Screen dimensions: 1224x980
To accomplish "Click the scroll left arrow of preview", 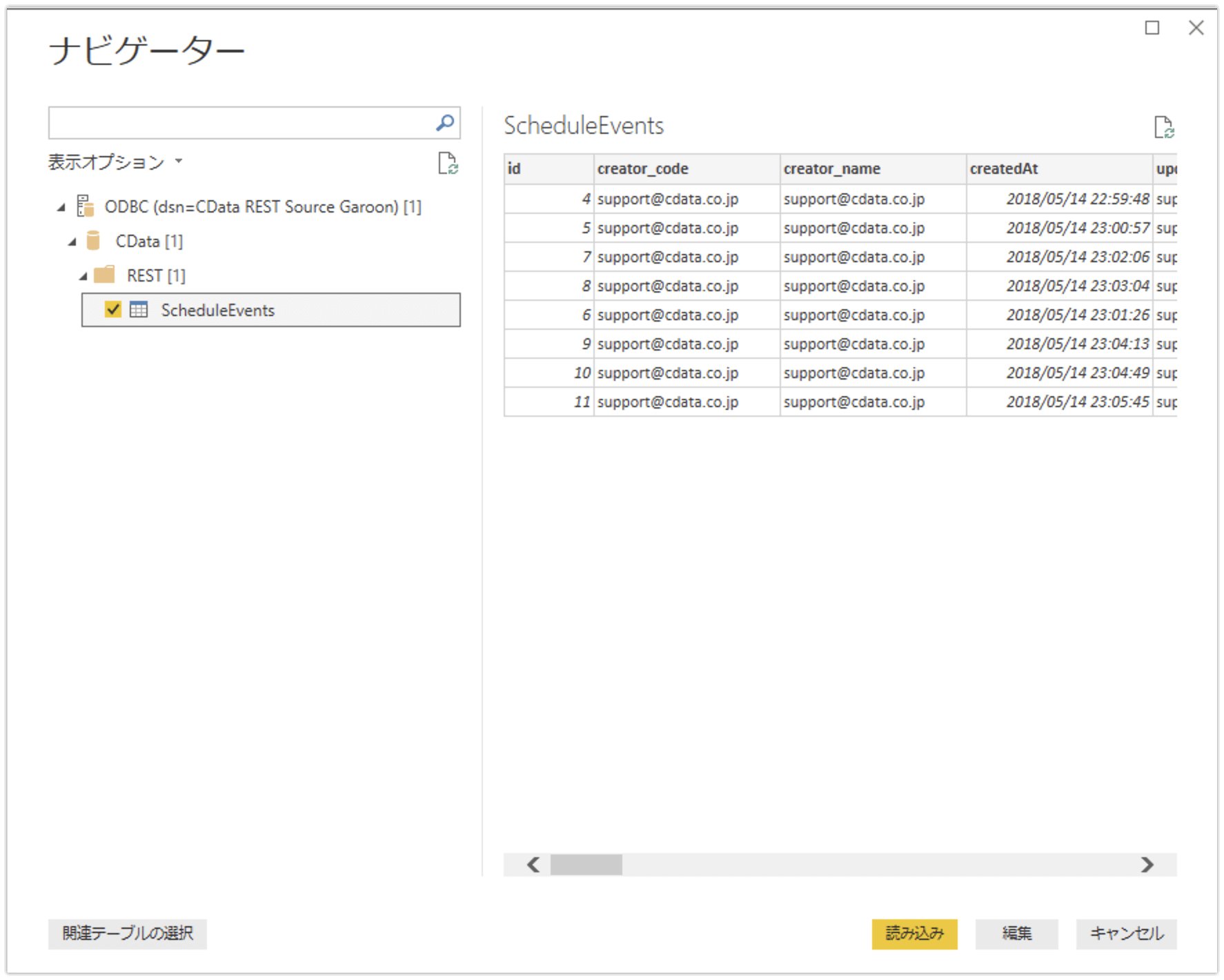I will 533,865.
